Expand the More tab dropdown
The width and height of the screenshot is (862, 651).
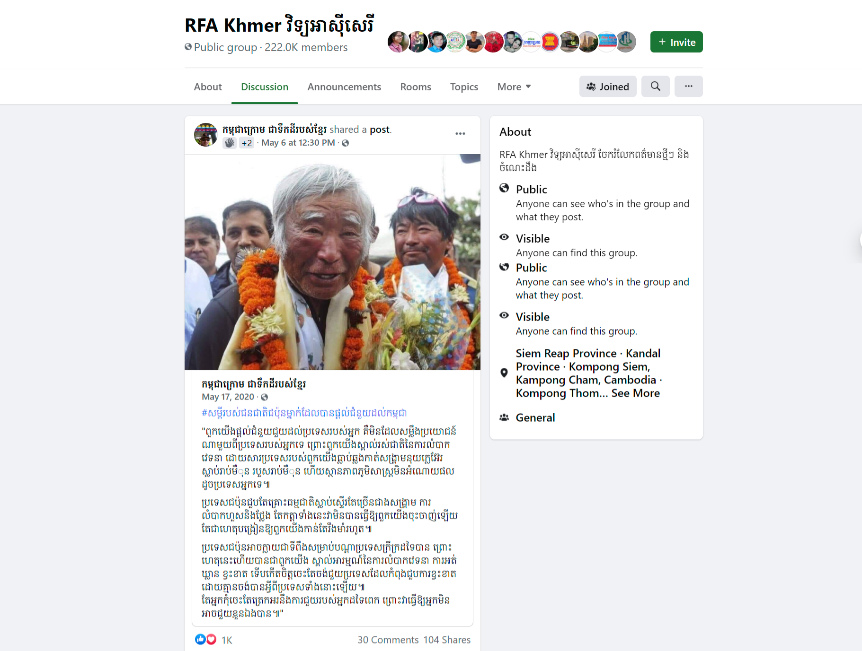point(514,86)
